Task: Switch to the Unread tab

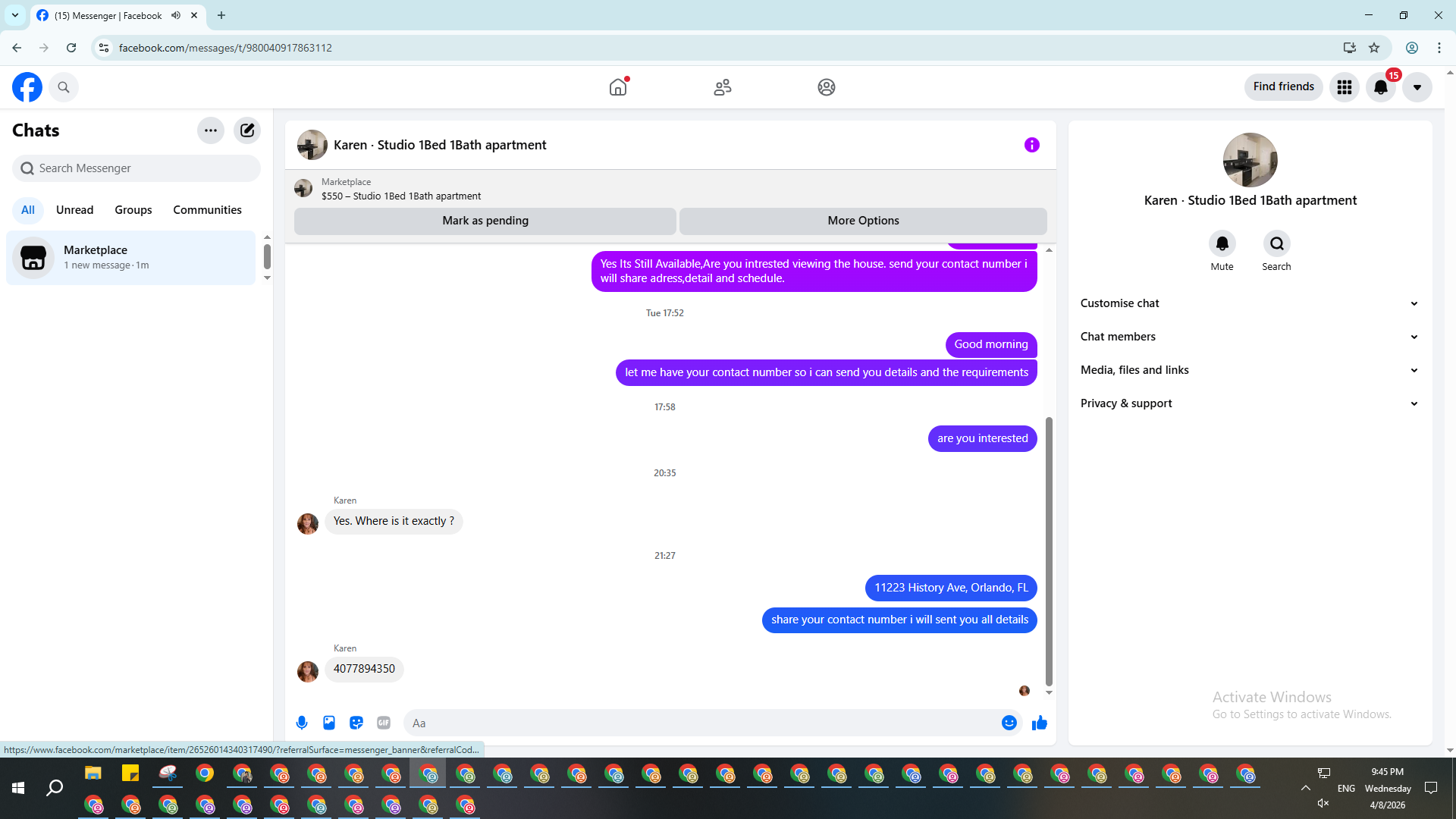Action: [x=74, y=210]
